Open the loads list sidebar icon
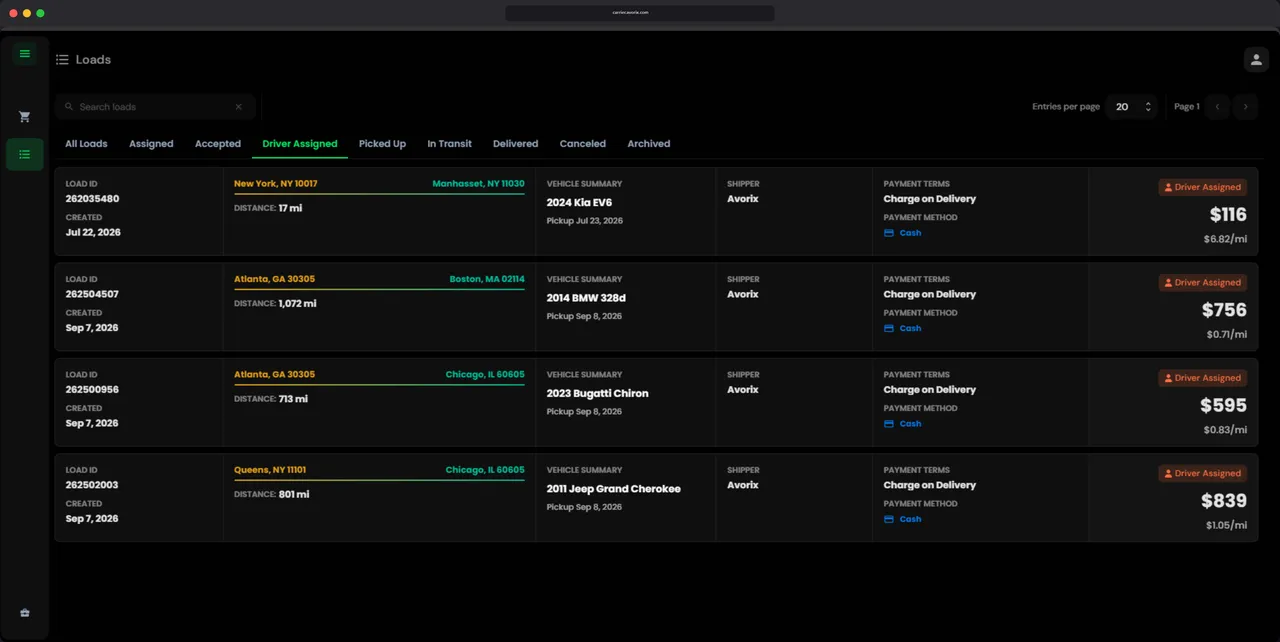This screenshot has height=642, width=1280. 25,154
